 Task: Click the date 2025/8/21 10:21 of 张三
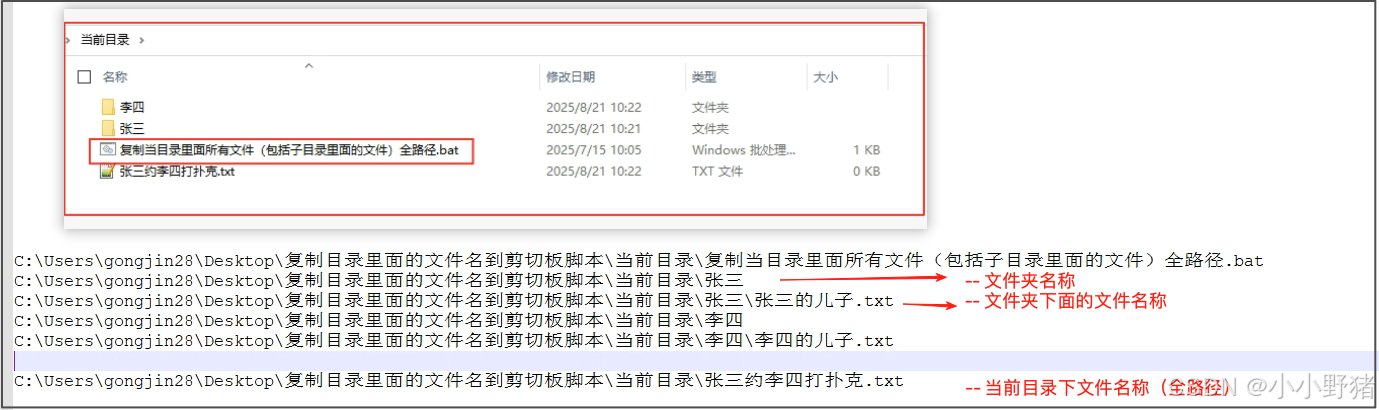(x=593, y=128)
